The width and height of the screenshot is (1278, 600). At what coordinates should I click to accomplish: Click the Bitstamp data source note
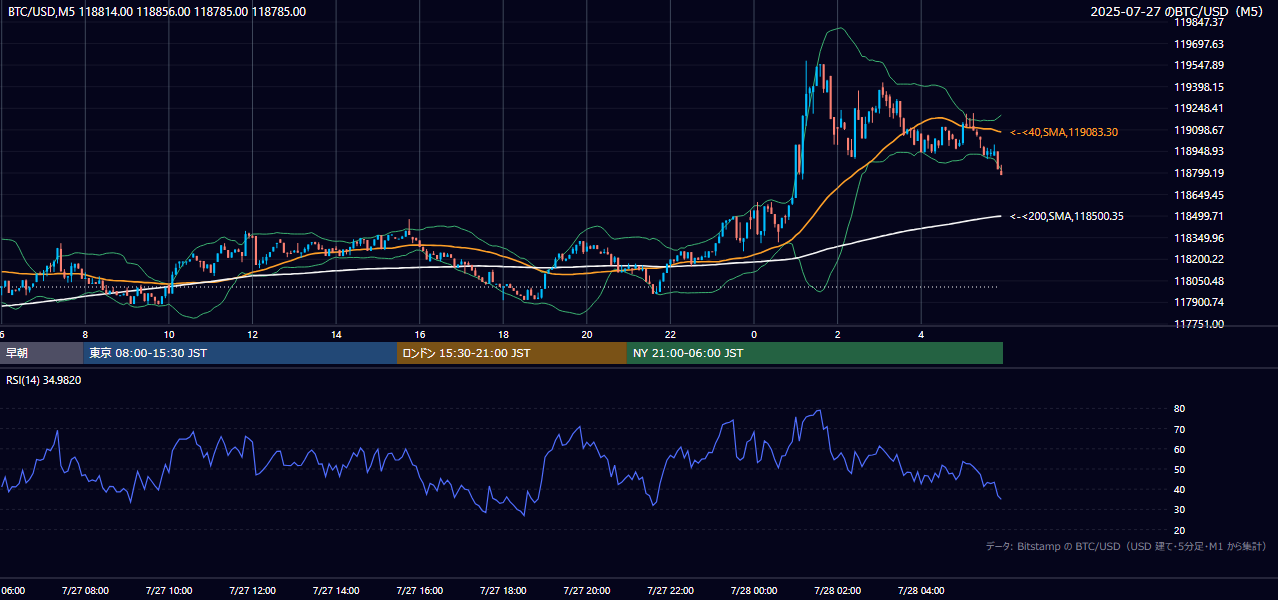click(x=1126, y=546)
